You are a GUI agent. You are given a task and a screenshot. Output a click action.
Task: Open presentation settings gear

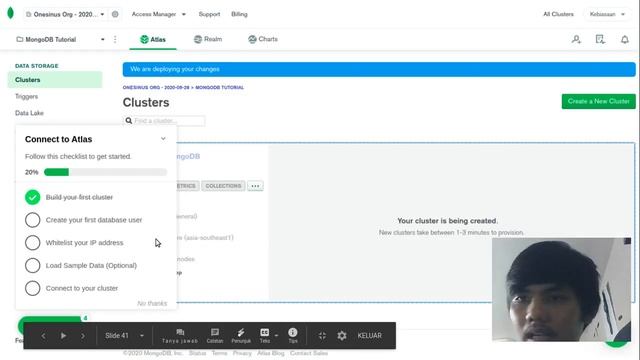click(342, 336)
